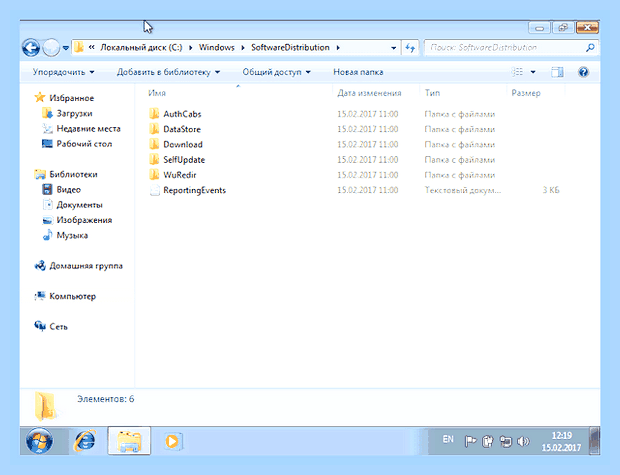Open Недавние места in navigation pane
This screenshot has height=475, width=620.
tap(88, 129)
